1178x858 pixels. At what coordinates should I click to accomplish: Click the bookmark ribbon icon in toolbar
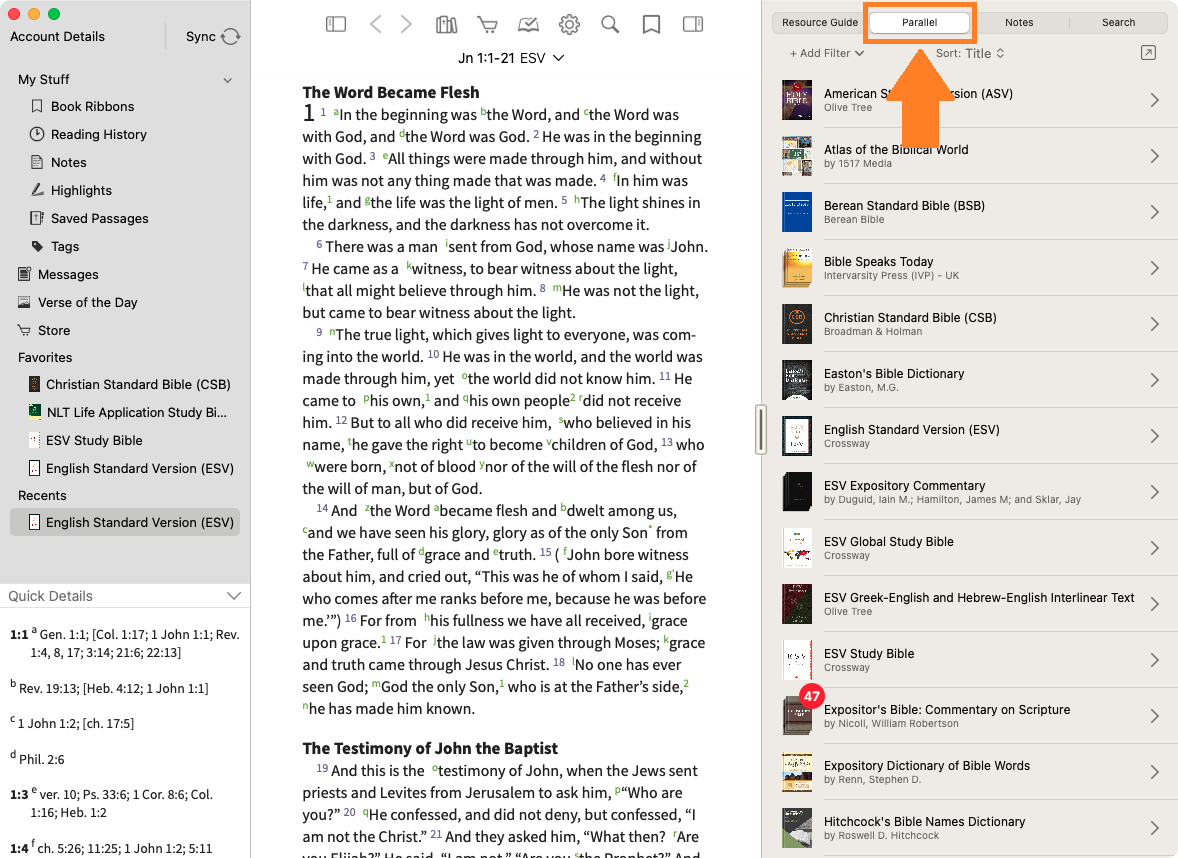651,24
